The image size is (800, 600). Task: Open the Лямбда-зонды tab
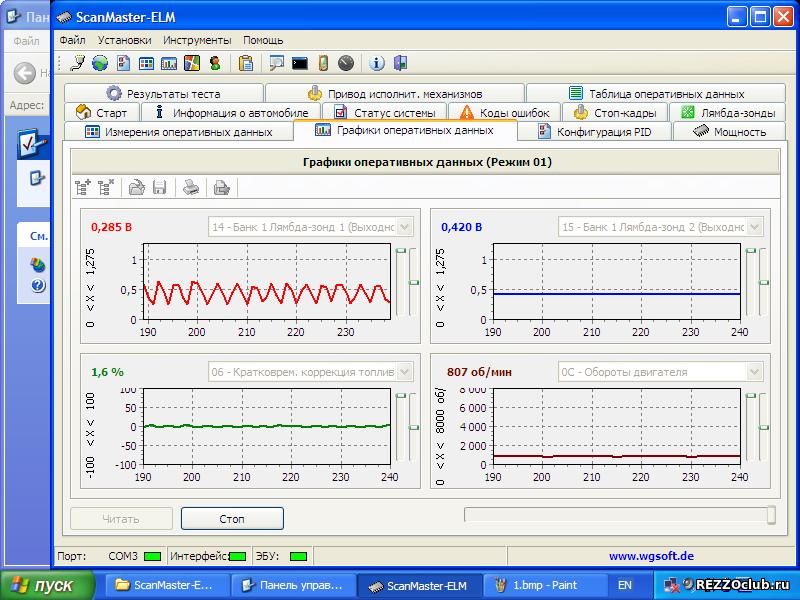[727, 112]
